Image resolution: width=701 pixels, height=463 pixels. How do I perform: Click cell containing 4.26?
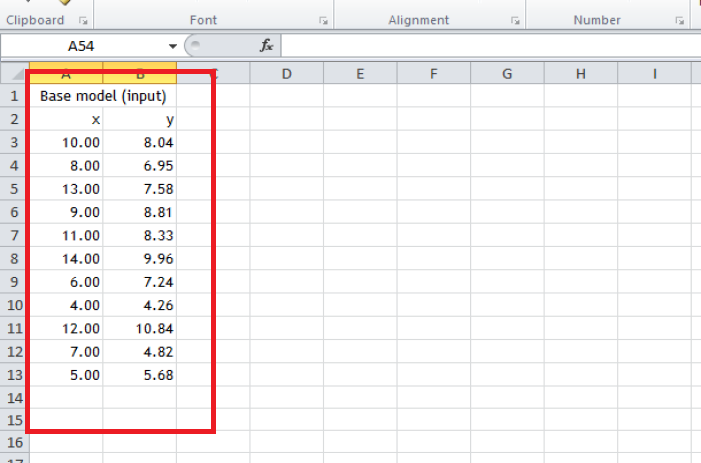(x=140, y=305)
